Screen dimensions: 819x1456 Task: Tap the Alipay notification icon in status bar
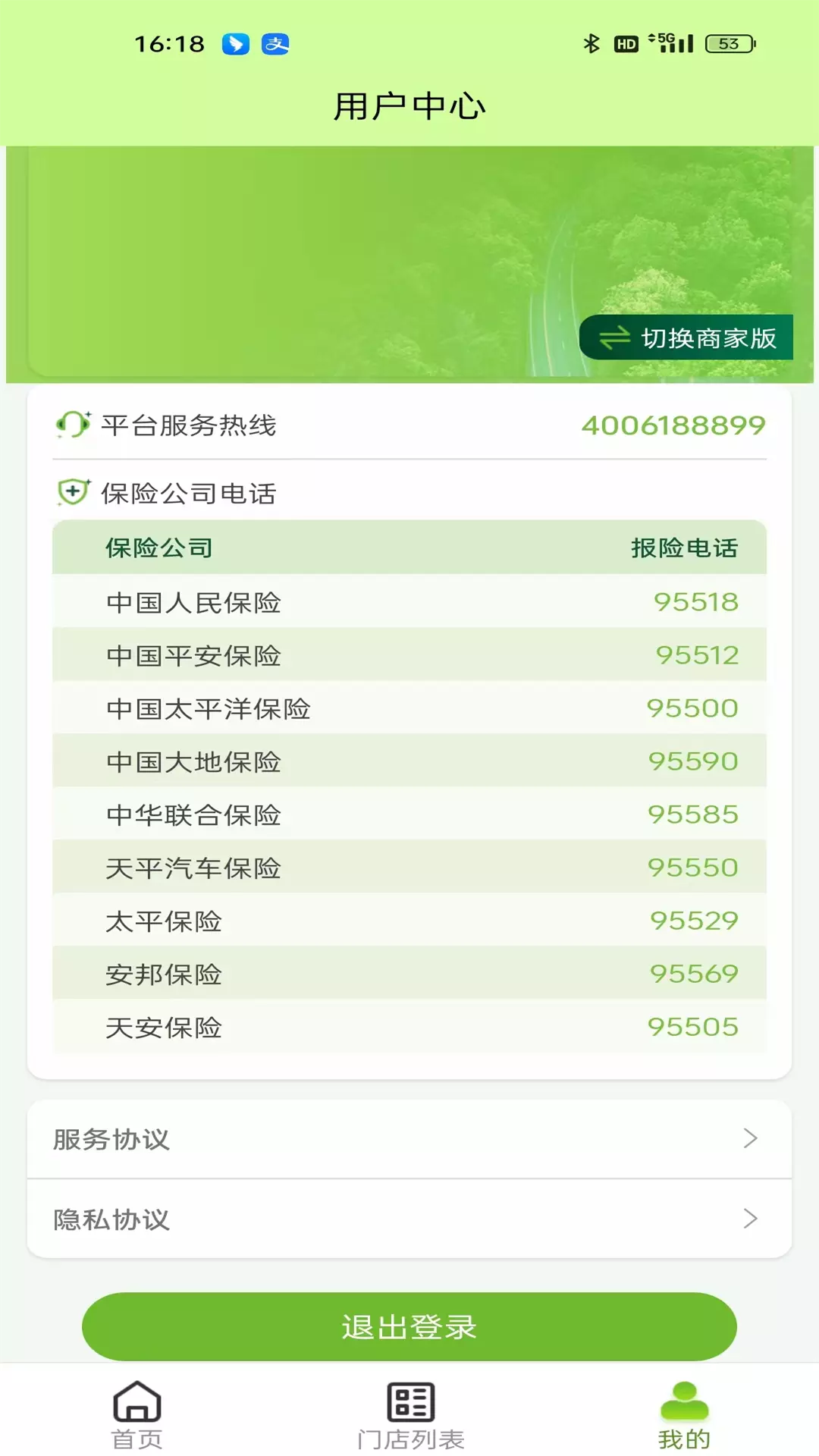coord(275,44)
